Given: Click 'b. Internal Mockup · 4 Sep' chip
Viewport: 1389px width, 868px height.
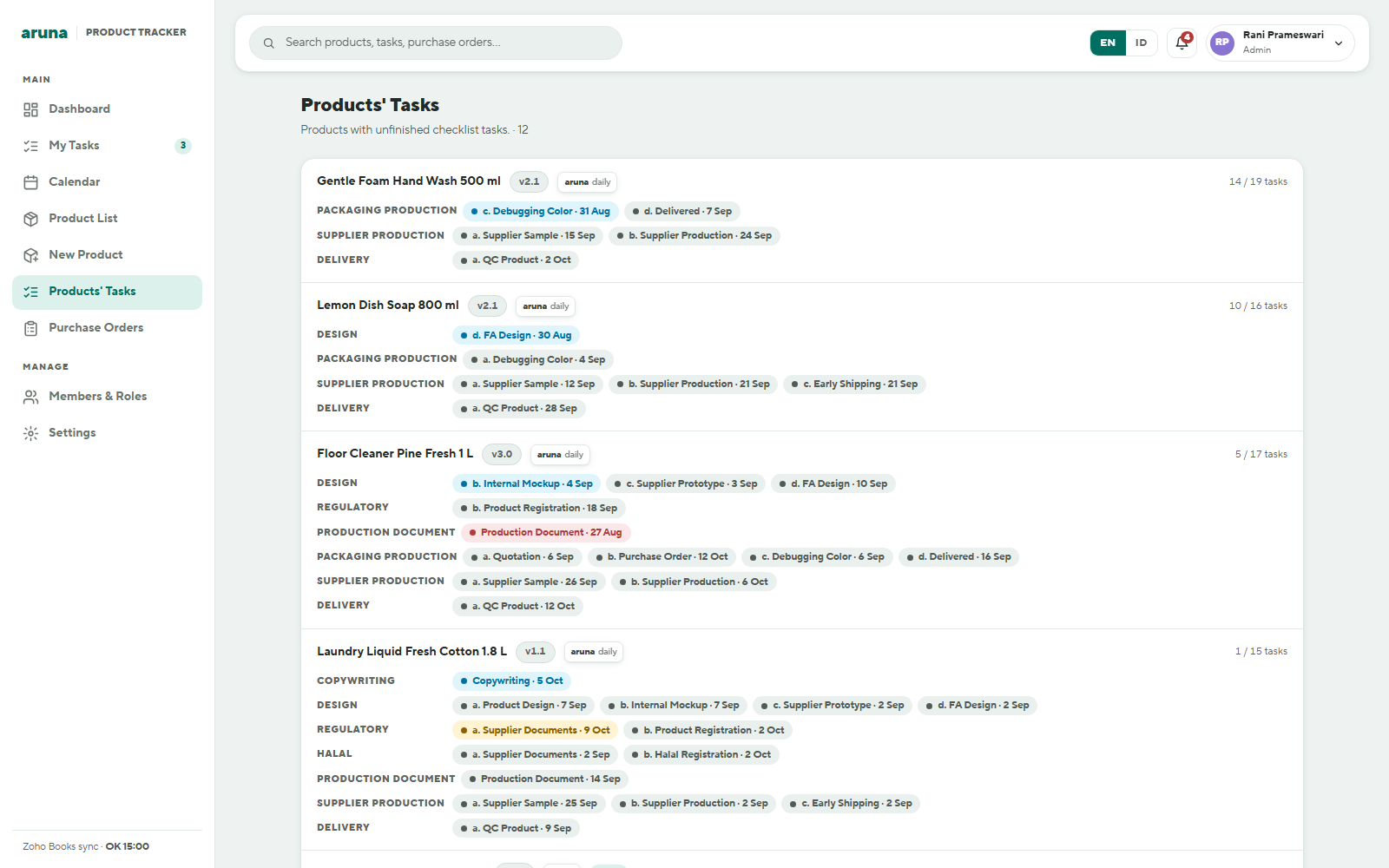Looking at the screenshot, I should 526,484.
